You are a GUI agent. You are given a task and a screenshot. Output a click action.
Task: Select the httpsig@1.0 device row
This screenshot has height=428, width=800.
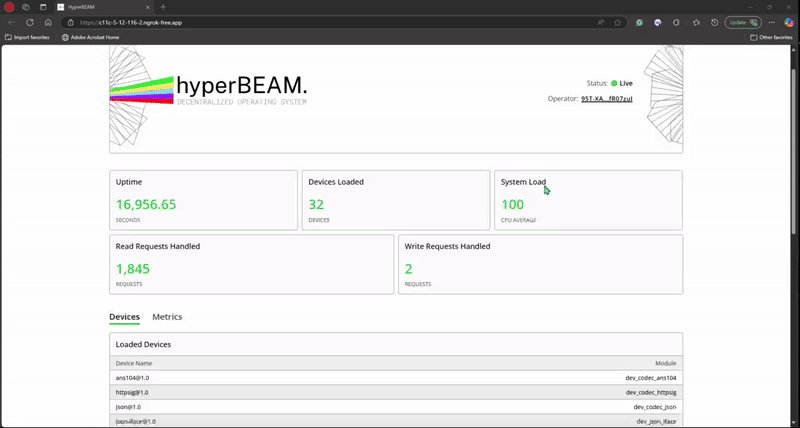coord(396,392)
